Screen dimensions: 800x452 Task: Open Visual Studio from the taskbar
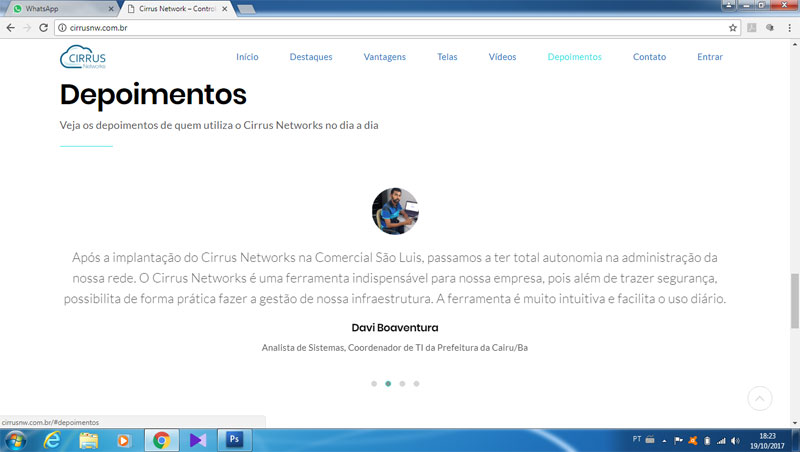(x=197, y=440)
